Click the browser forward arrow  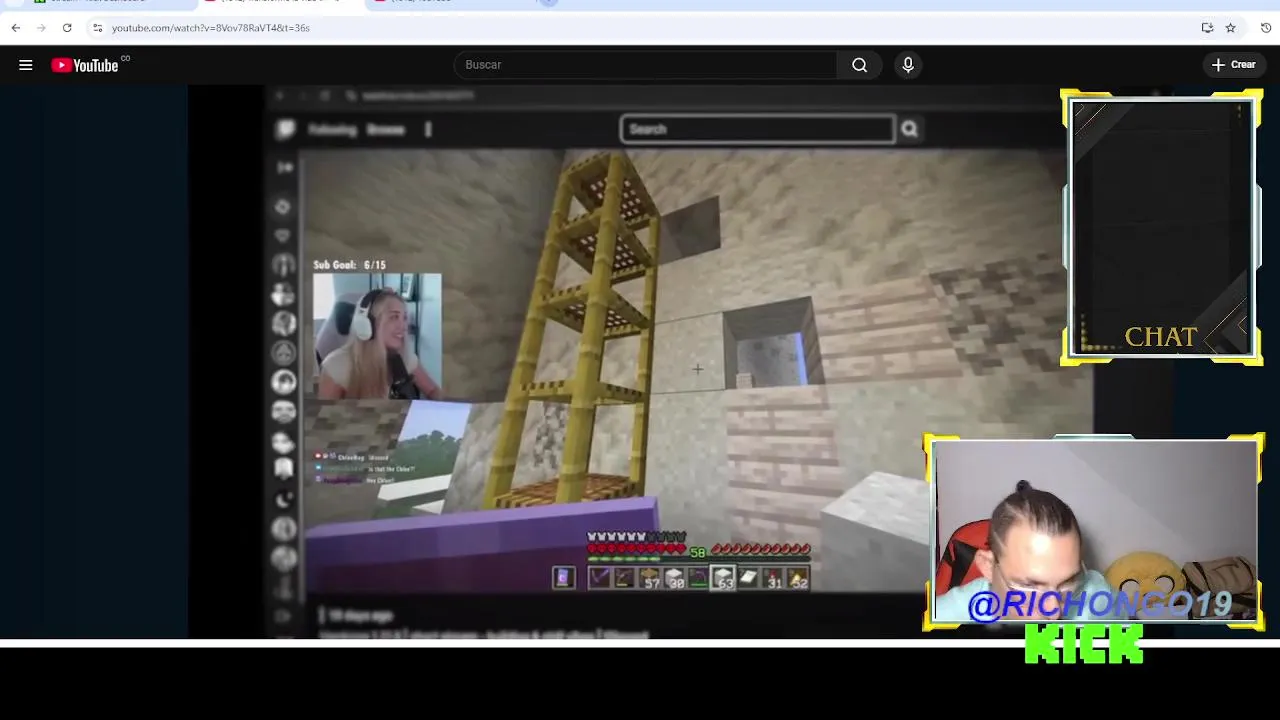[x=41, y=28]
